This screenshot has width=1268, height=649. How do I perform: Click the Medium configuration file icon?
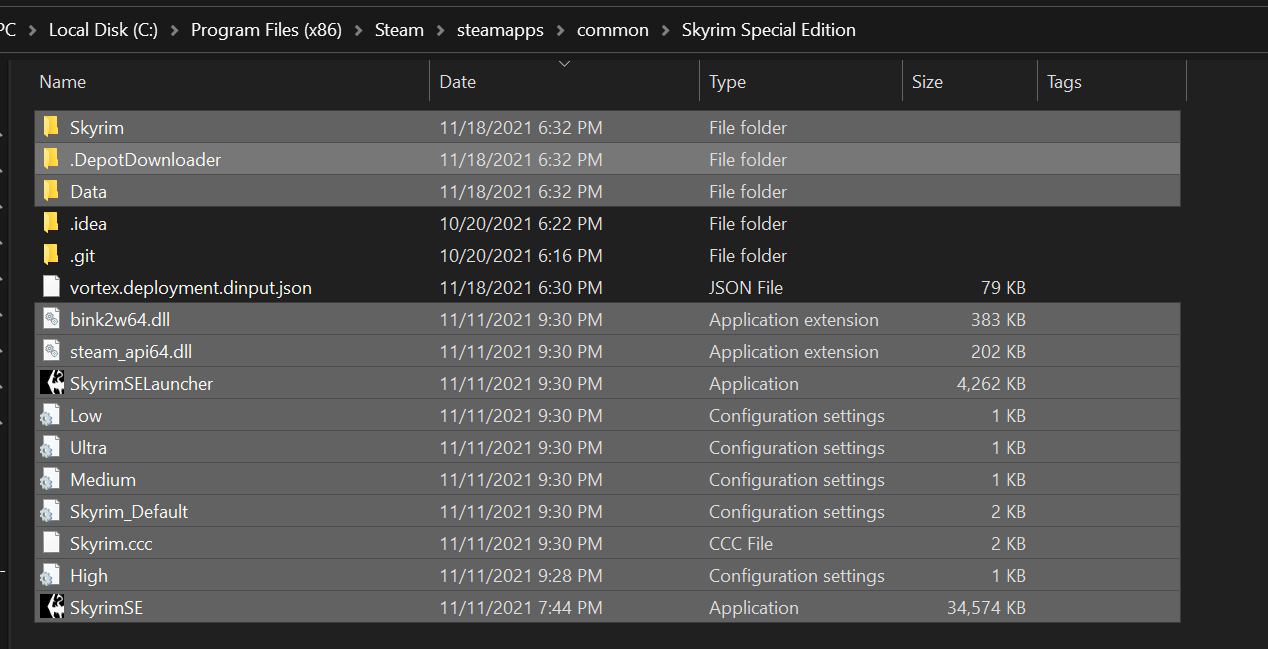click(50, 480)
